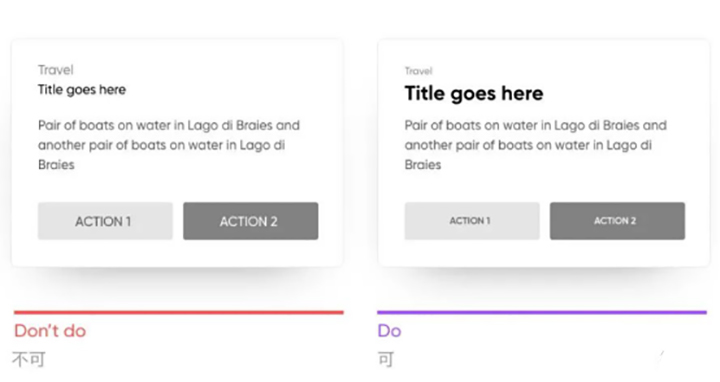Click description paragraph in the Do card

[x=535, y=145]
